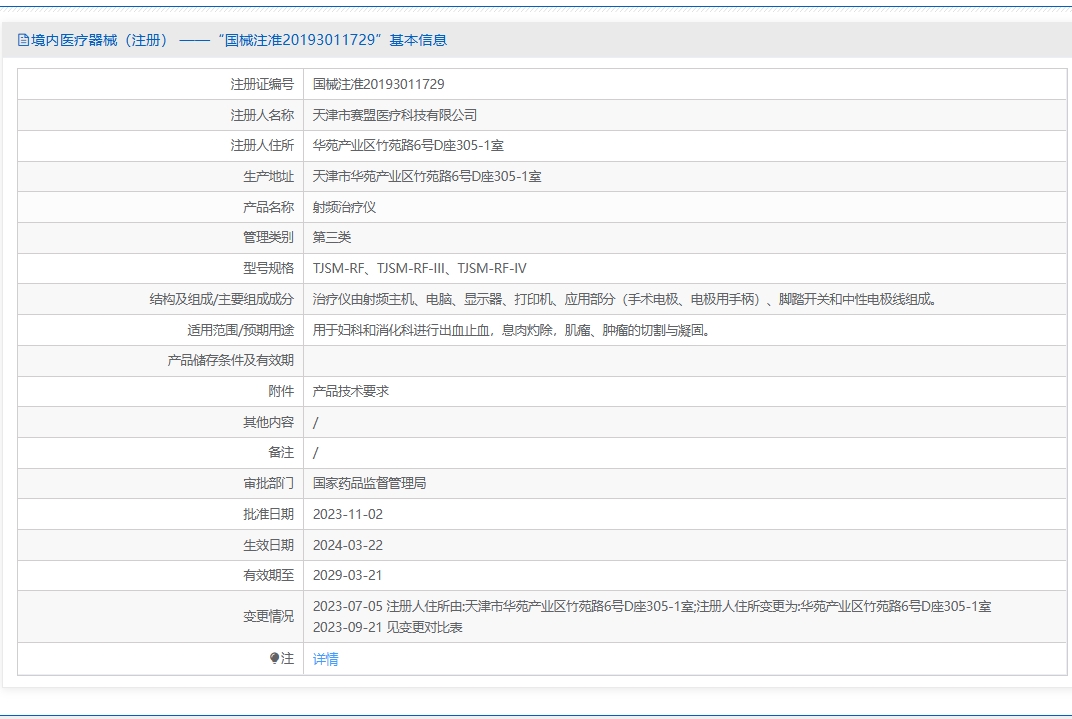
Task: Click the 备注 label cell
Action: point(161,452)
